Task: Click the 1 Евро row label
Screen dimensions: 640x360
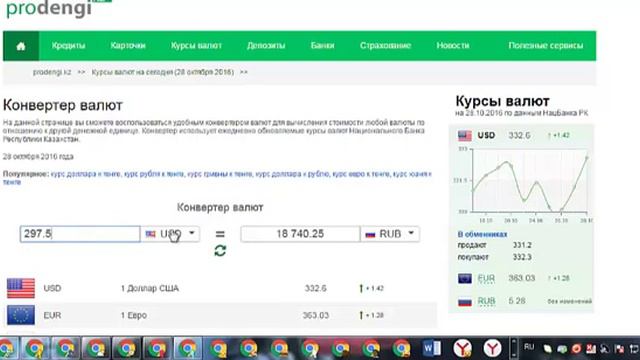Action: [134, 316]
